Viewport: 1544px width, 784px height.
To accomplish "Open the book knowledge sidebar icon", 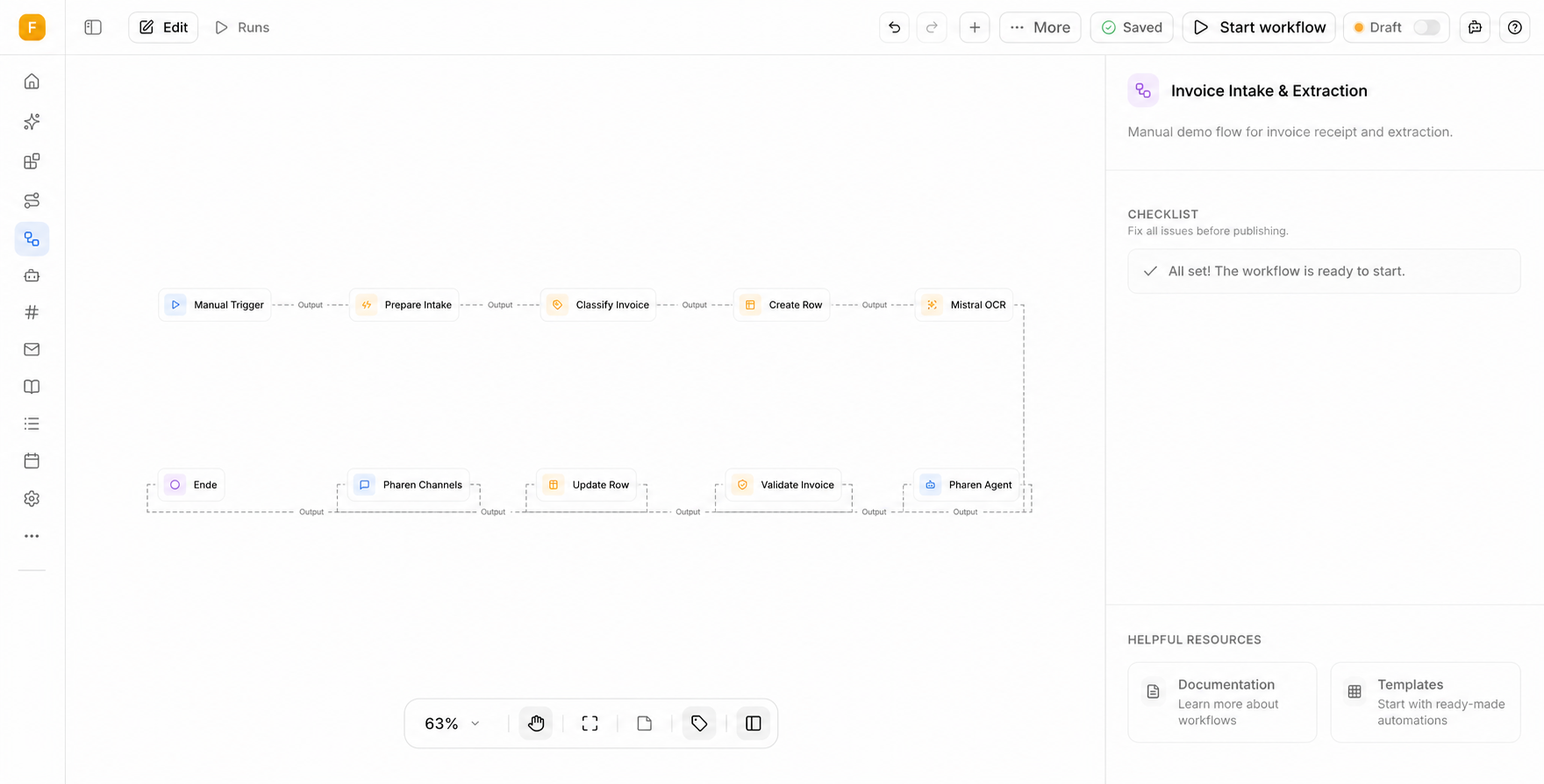I will pos(32,387).
